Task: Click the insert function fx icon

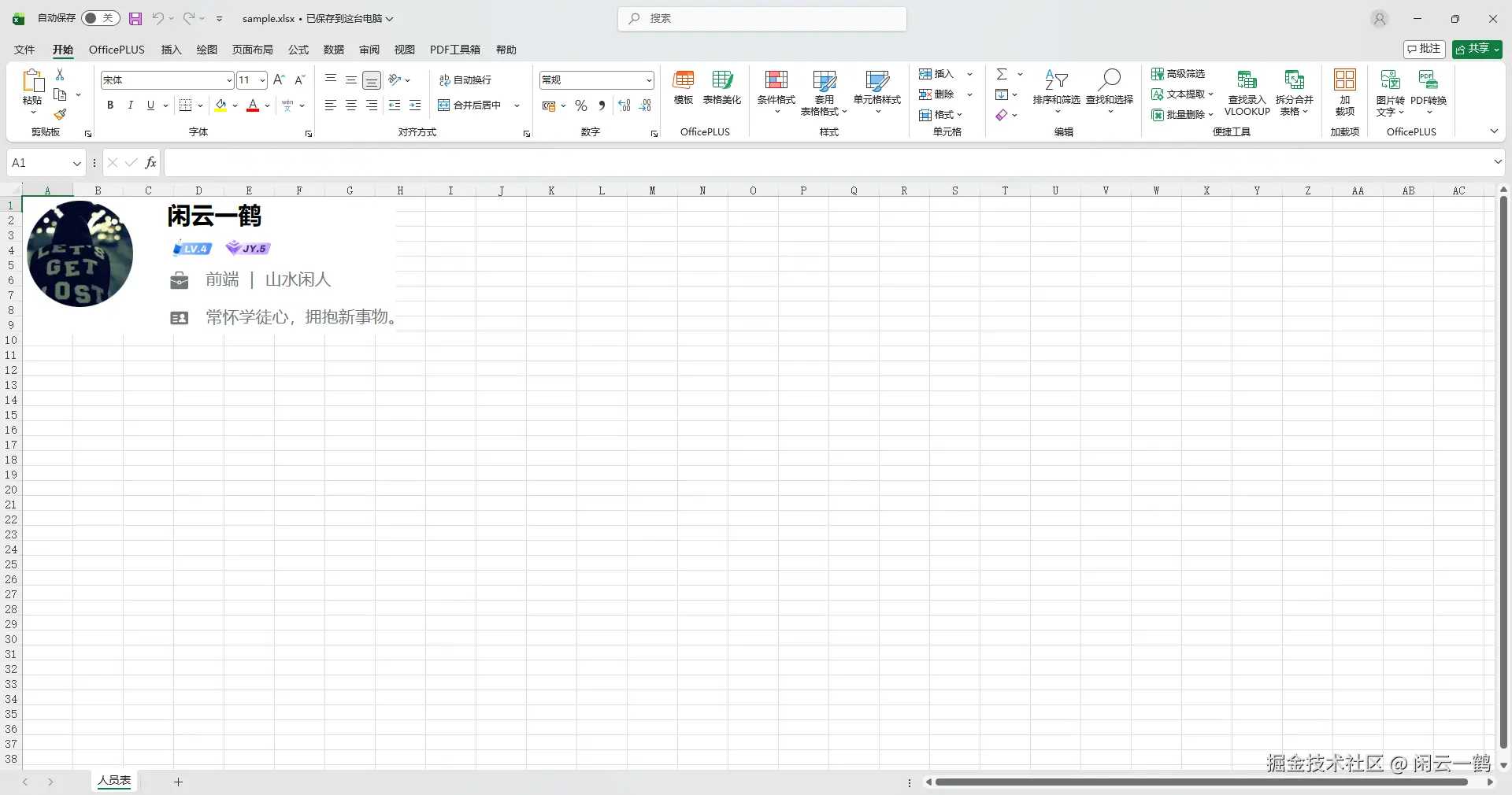Action: coord(150,163)
